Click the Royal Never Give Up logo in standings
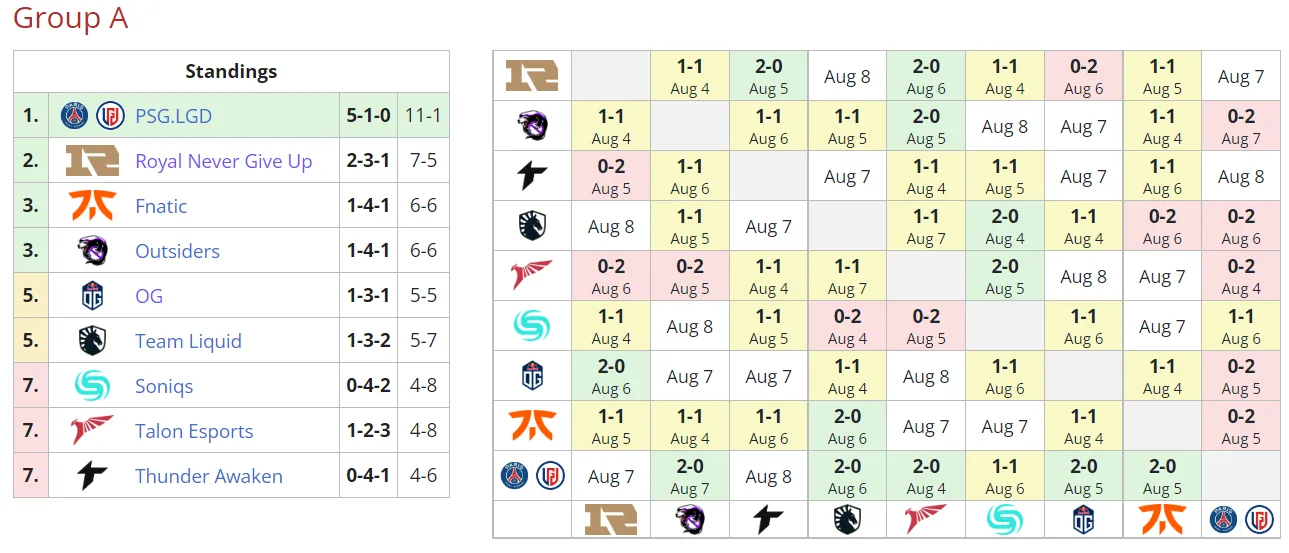The width and height of the screenshot is (1289, 553). click(x=92, y=161)
